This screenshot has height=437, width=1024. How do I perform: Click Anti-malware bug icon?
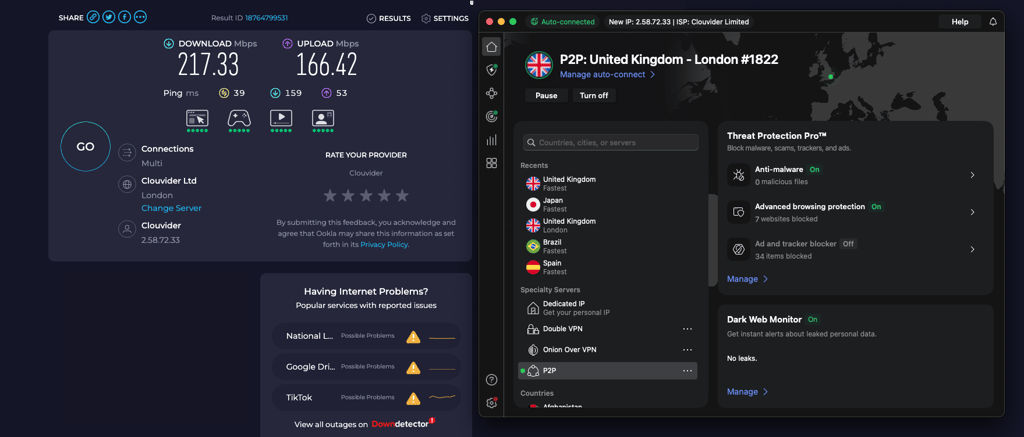click(739, 175)
